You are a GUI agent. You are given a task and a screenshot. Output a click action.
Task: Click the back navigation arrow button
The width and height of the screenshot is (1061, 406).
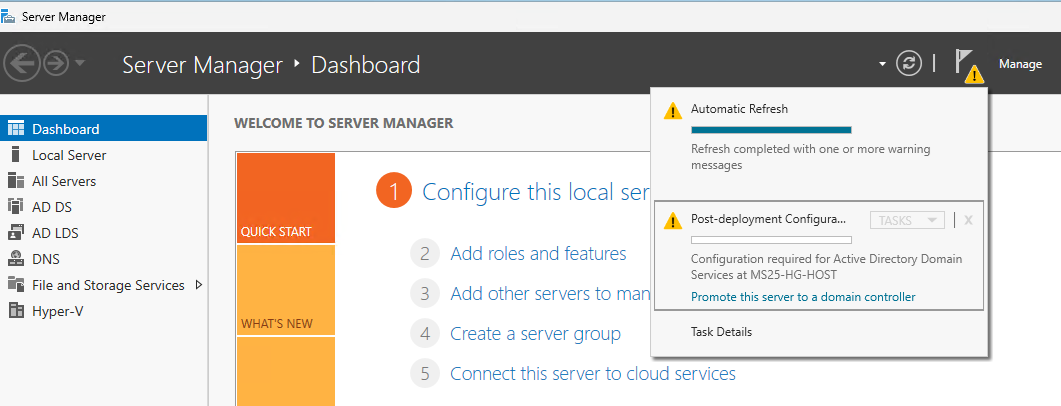[x=22, y=64]
